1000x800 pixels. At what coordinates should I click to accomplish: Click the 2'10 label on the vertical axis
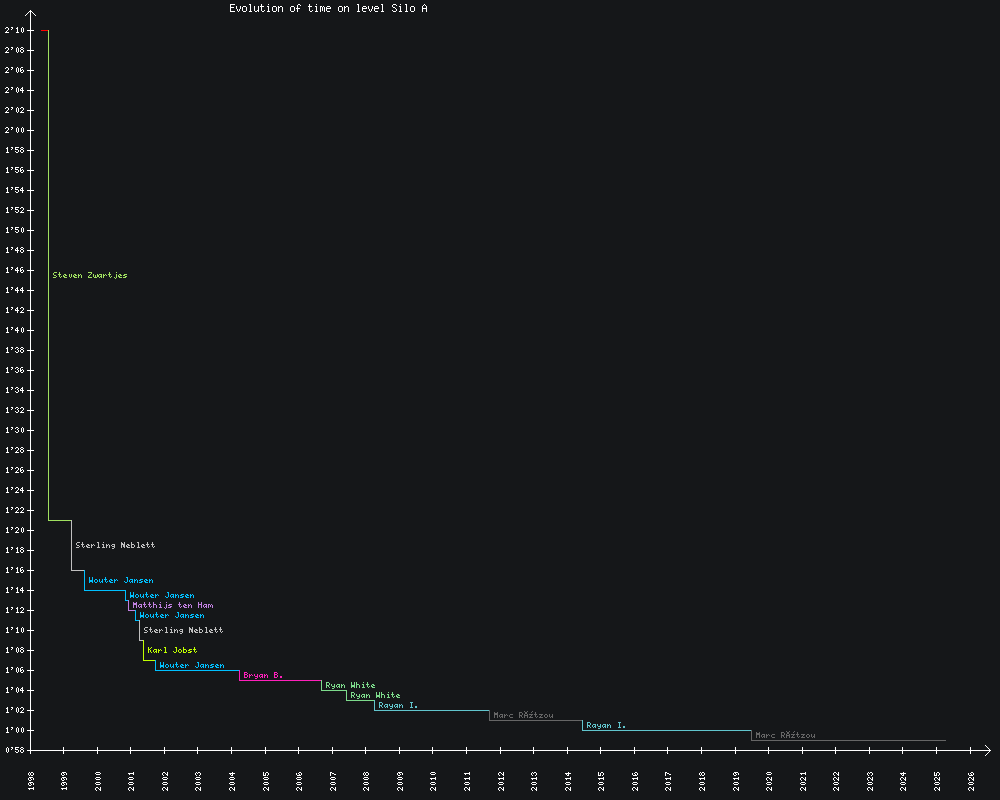click(x=14, y=30)
